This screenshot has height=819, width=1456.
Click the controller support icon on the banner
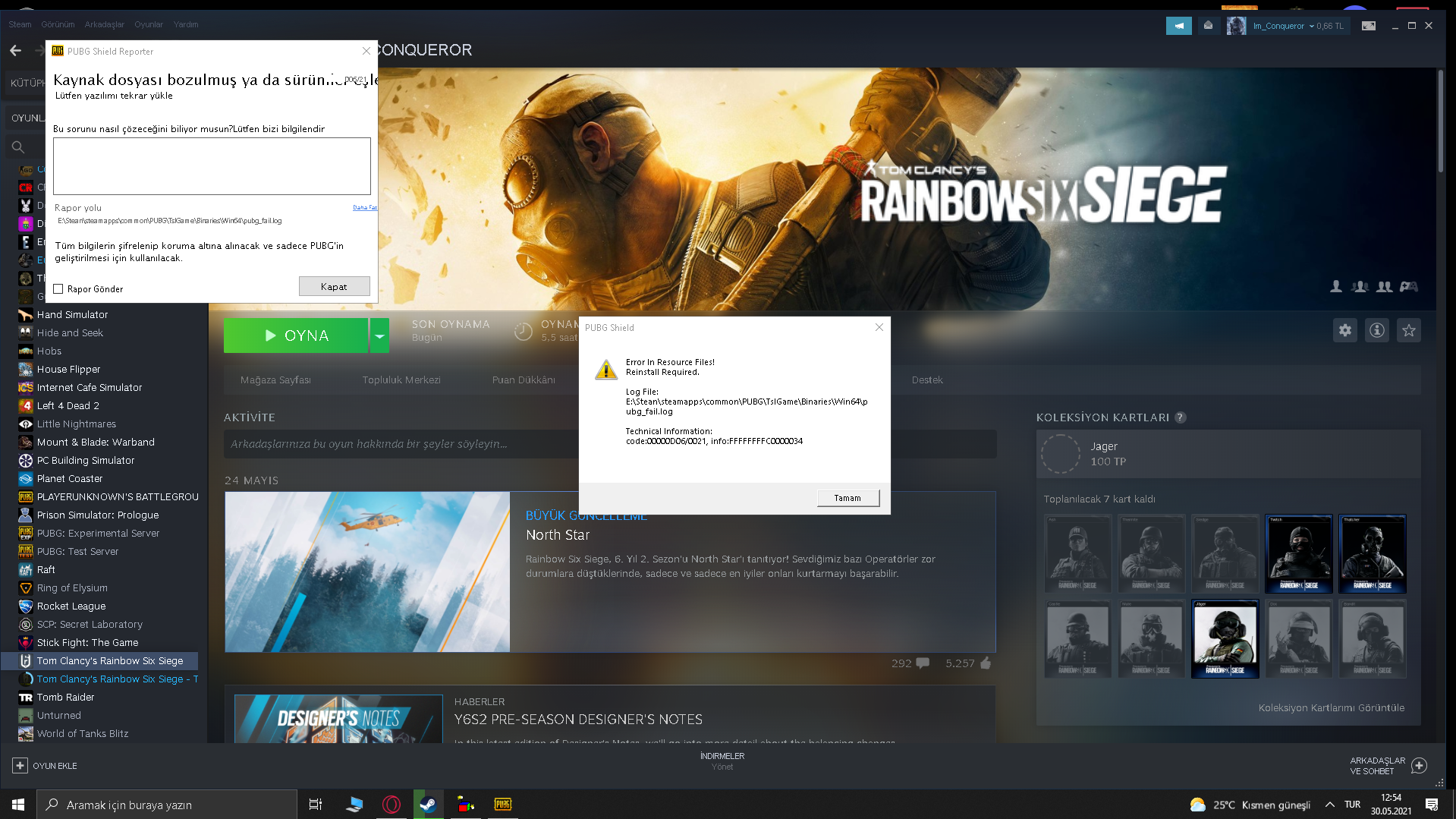pos(1408,286)
